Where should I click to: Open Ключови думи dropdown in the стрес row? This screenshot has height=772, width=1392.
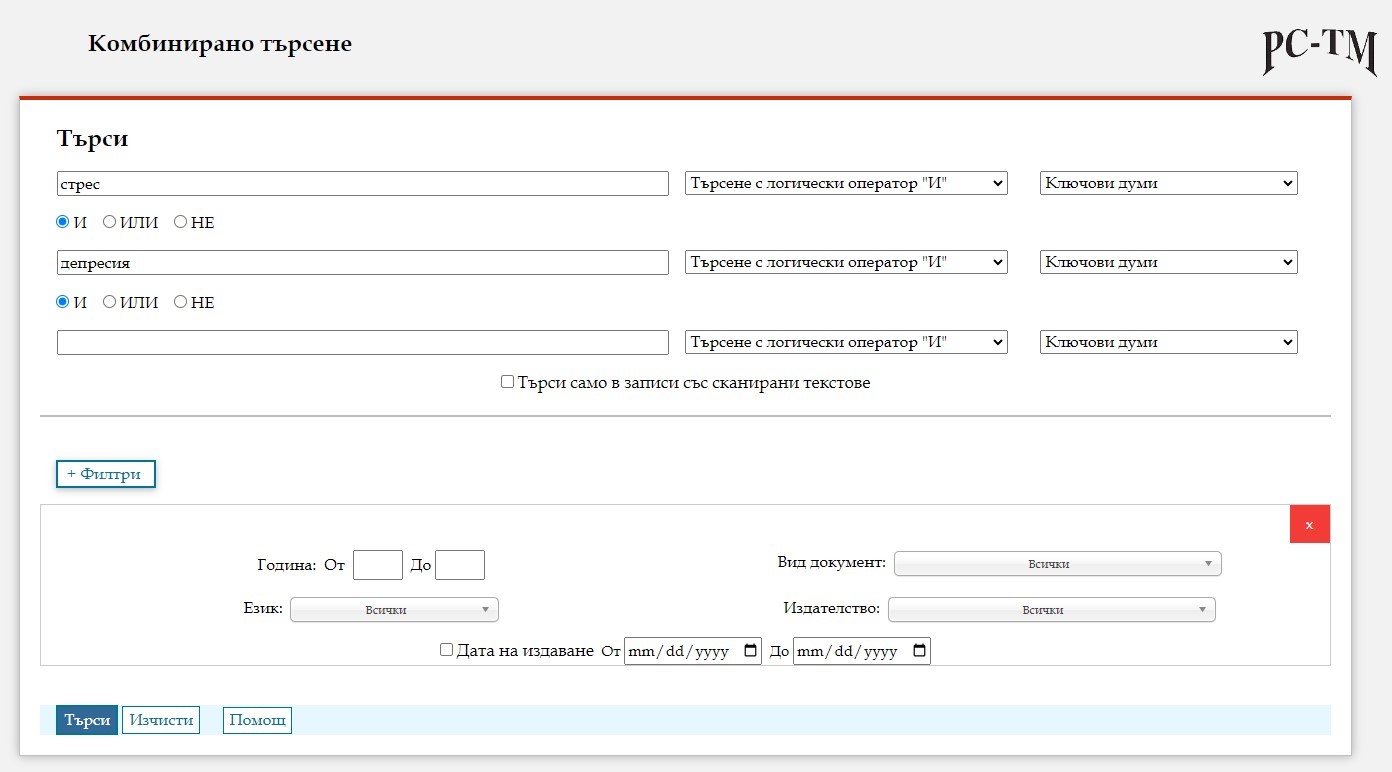tap(1169, 183)
